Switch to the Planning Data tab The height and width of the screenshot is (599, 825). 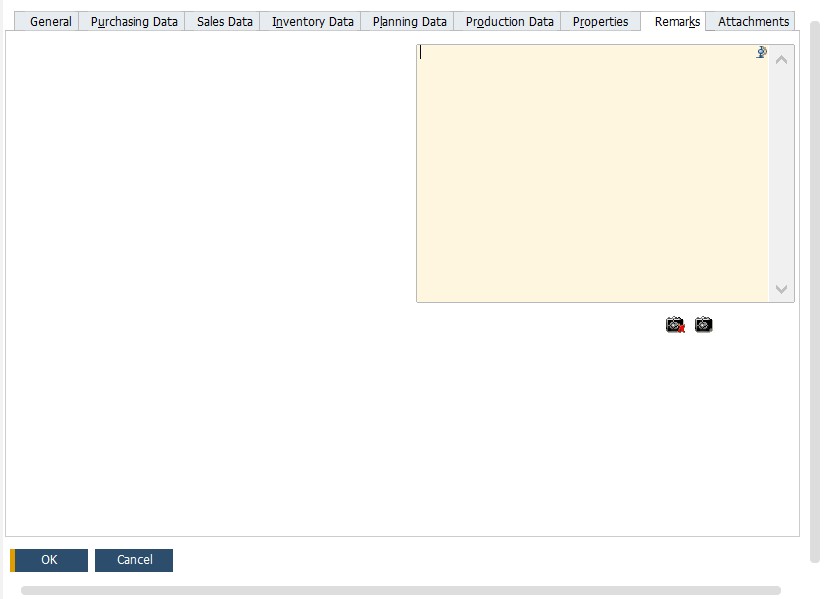tap(407, 20)
